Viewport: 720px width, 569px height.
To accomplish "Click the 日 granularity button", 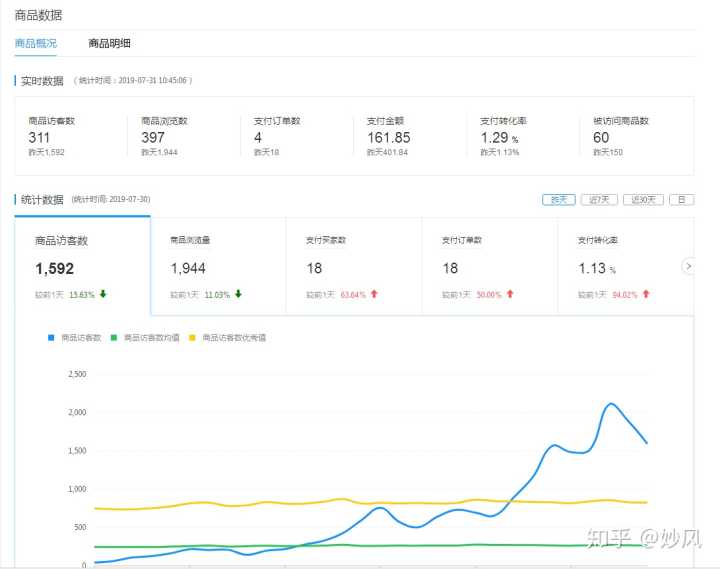I will (681, 199).
